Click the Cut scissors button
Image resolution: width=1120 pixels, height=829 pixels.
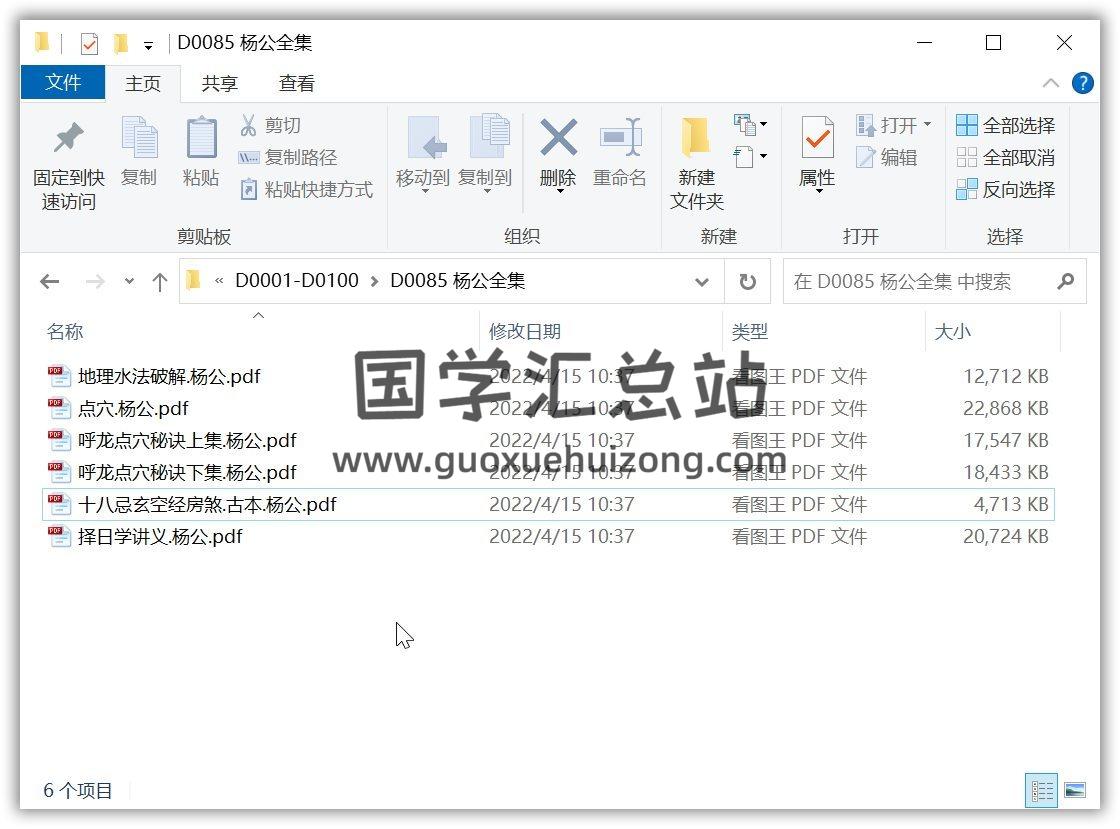point(270,126)
